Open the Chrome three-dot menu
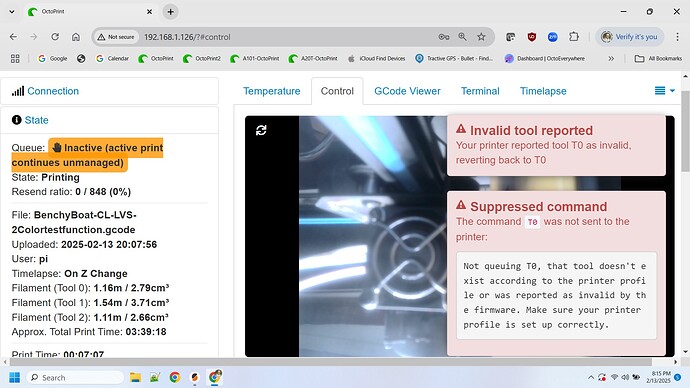 pos(678,37)
